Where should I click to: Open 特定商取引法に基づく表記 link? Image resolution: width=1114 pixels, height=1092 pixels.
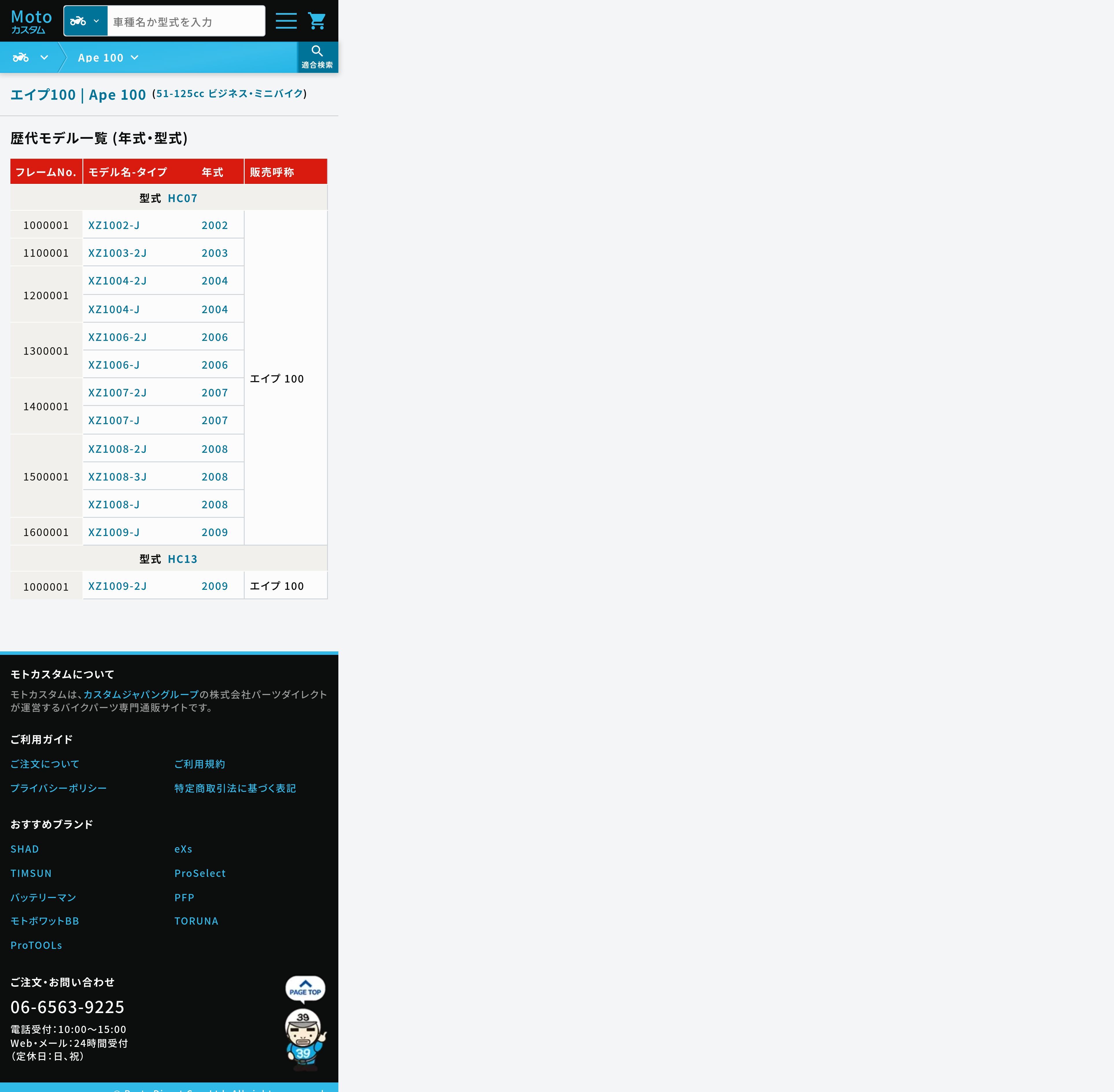[x=235, y=789]
